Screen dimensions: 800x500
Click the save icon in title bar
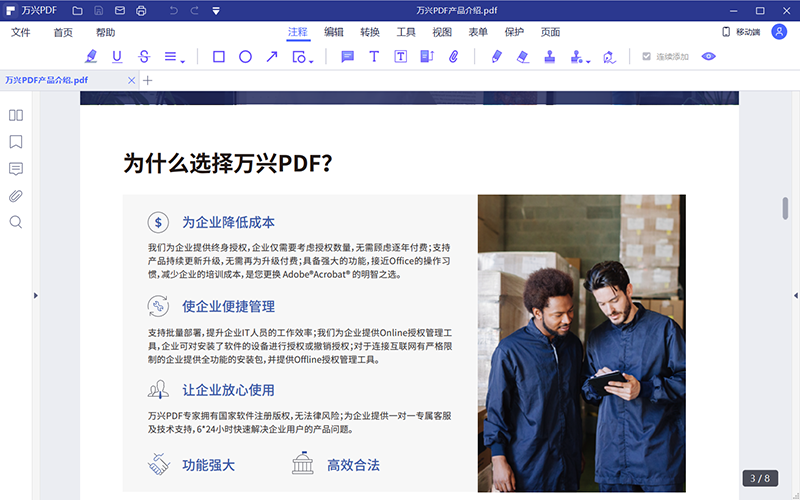click(x=98, y=10)
